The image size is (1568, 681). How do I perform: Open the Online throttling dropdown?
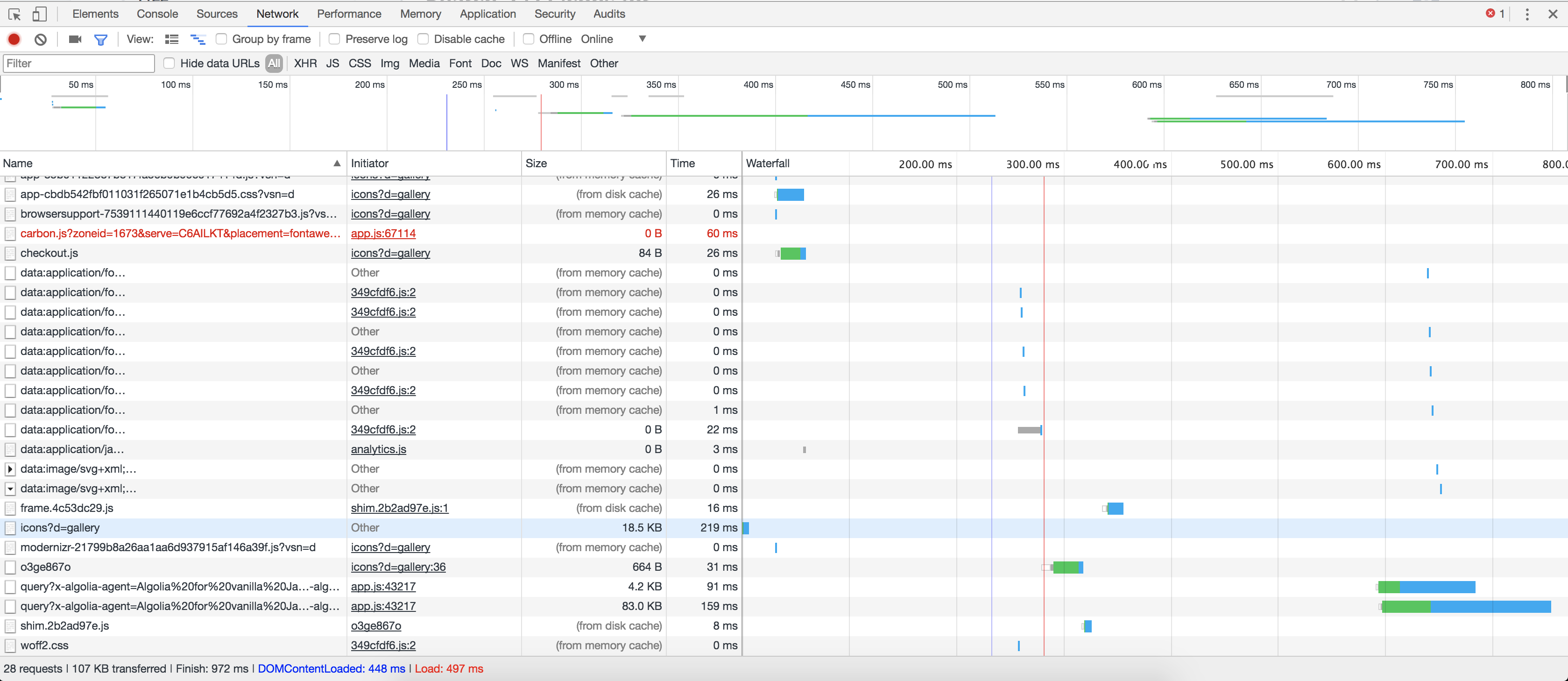[x=642, y=39]
